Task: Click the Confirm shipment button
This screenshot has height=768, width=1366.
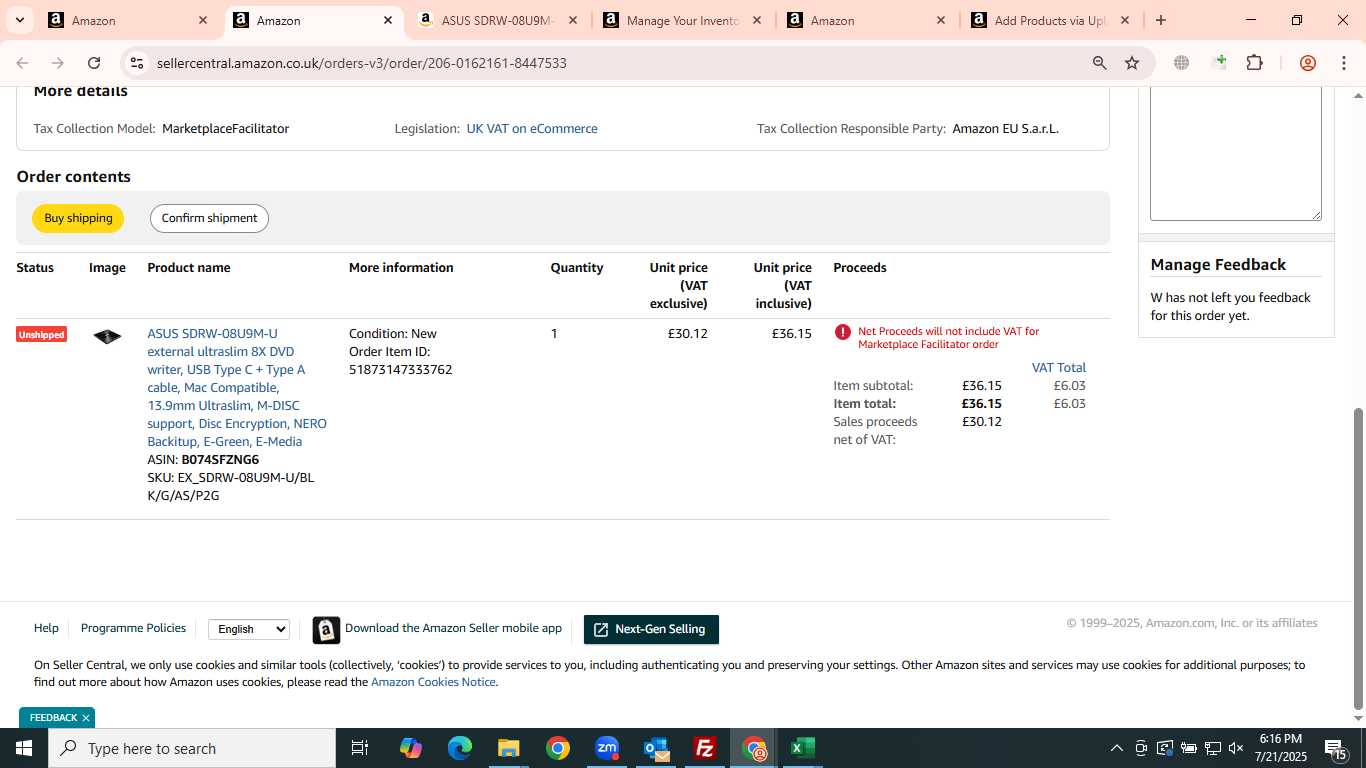Action: [209, 218]
